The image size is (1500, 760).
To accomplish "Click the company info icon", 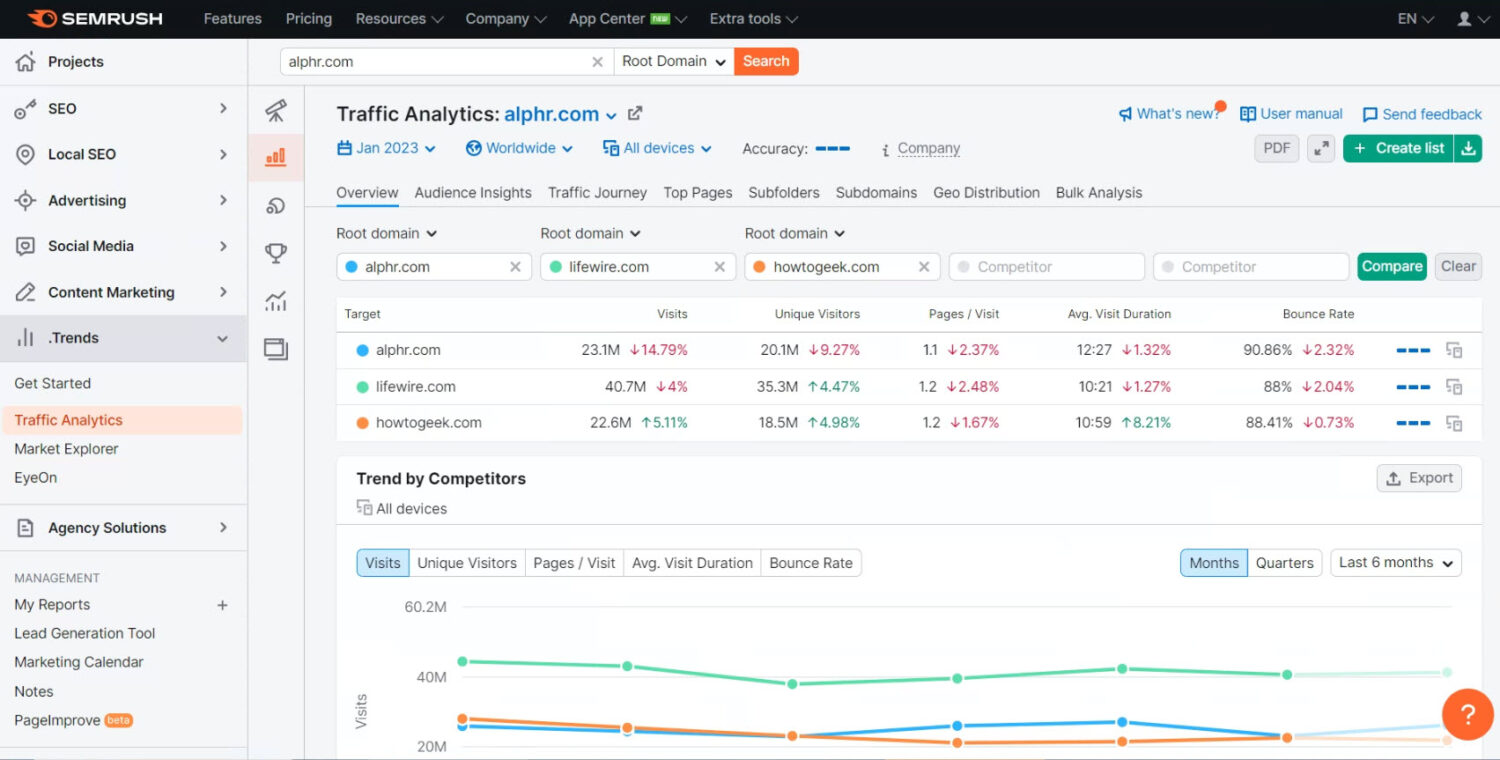I will pyautogui.click(x=885, y=150).
